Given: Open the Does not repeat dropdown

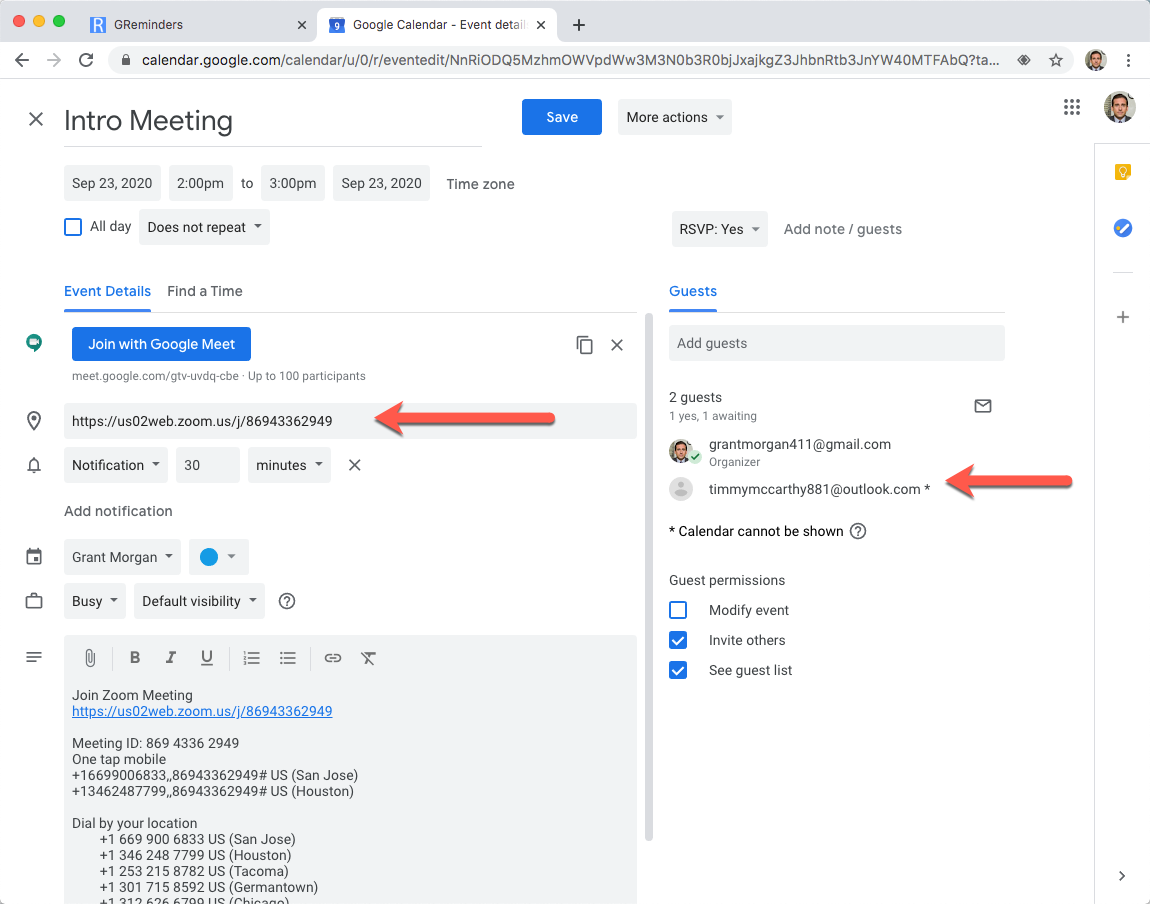Looking at the screenshot, I should 204,227.
